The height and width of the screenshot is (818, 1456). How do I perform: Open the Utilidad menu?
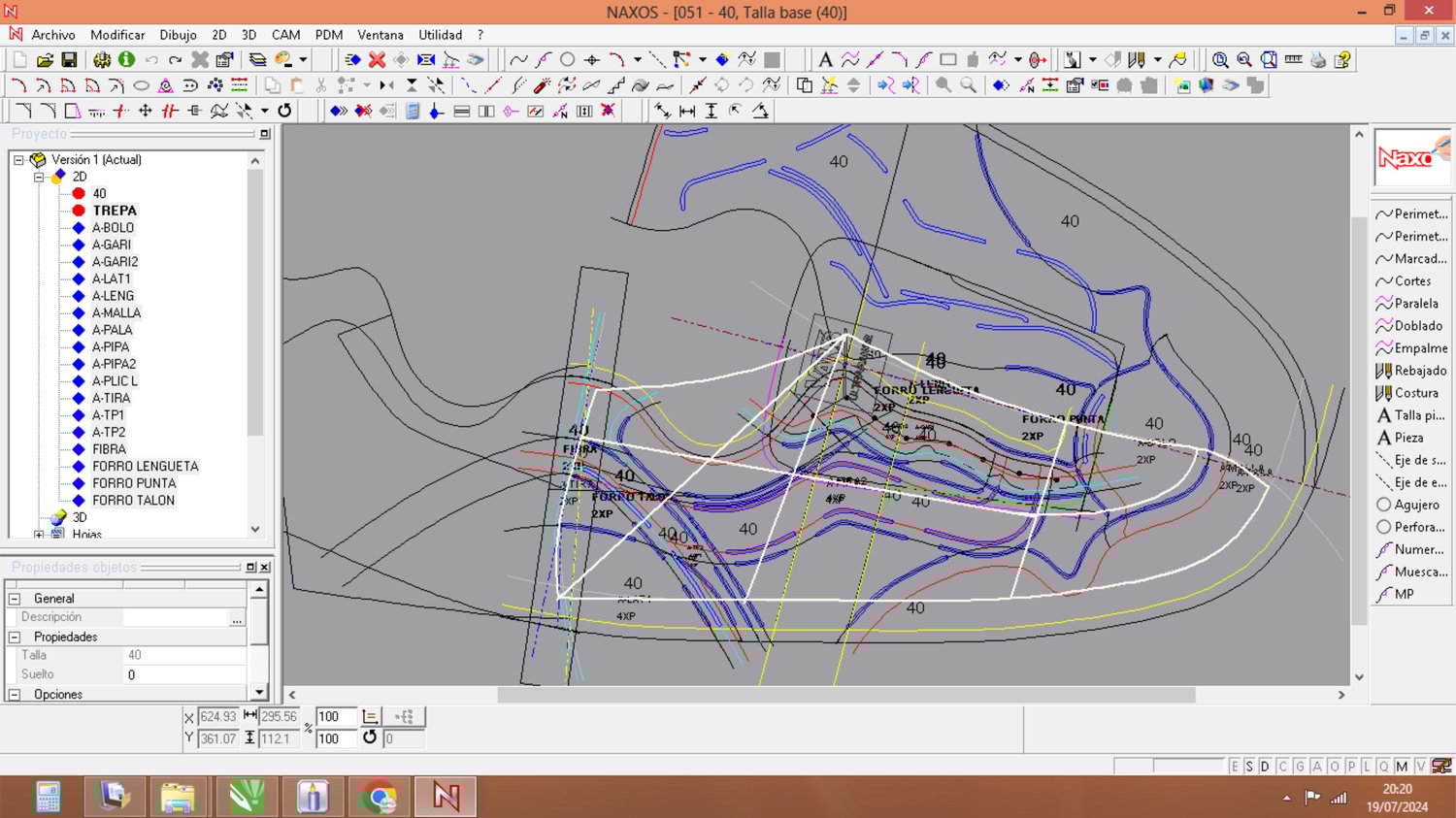pyautogui.click(x=440, y=35)
